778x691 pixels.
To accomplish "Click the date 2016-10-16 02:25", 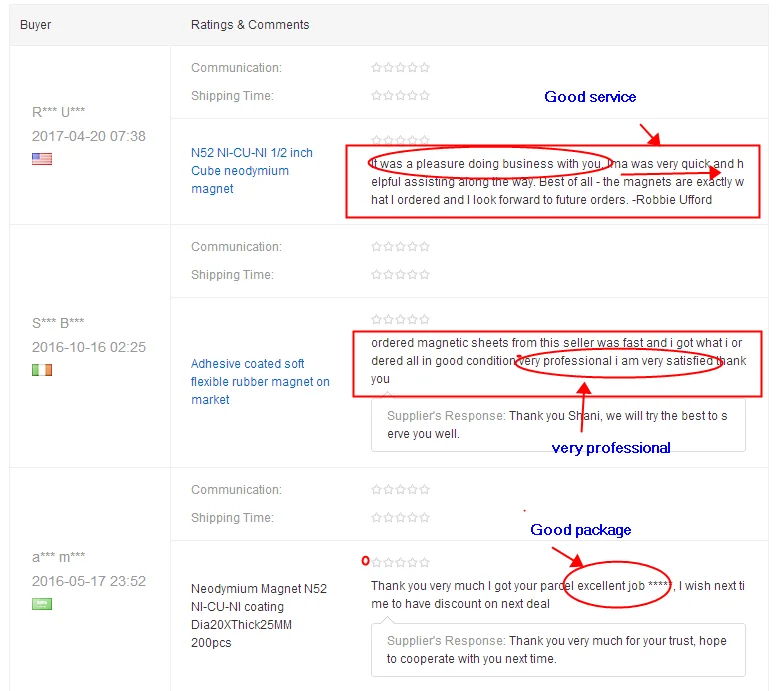I will tap(89, 347).
